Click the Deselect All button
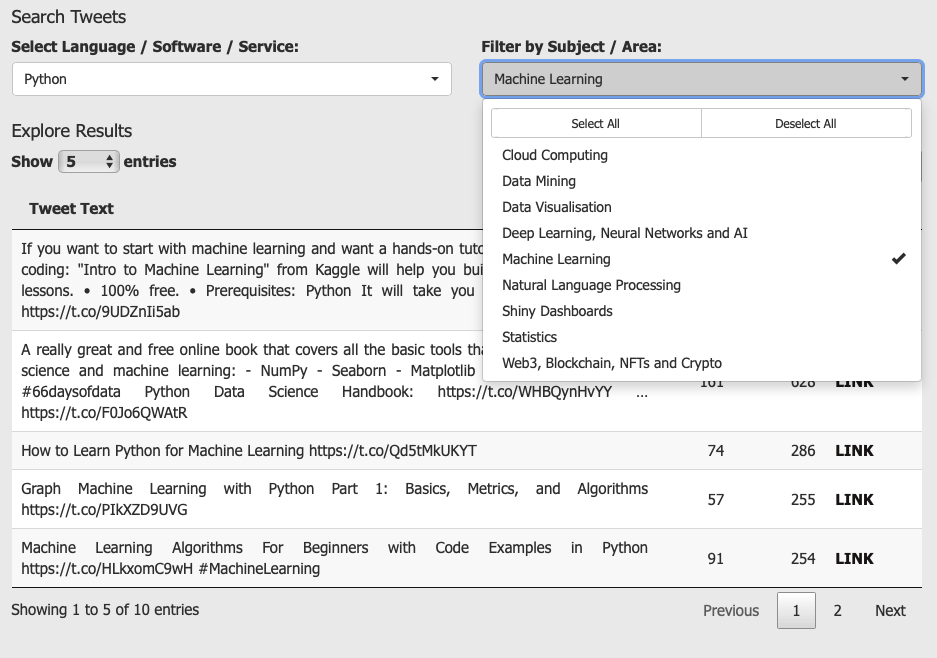 (806, 122)
